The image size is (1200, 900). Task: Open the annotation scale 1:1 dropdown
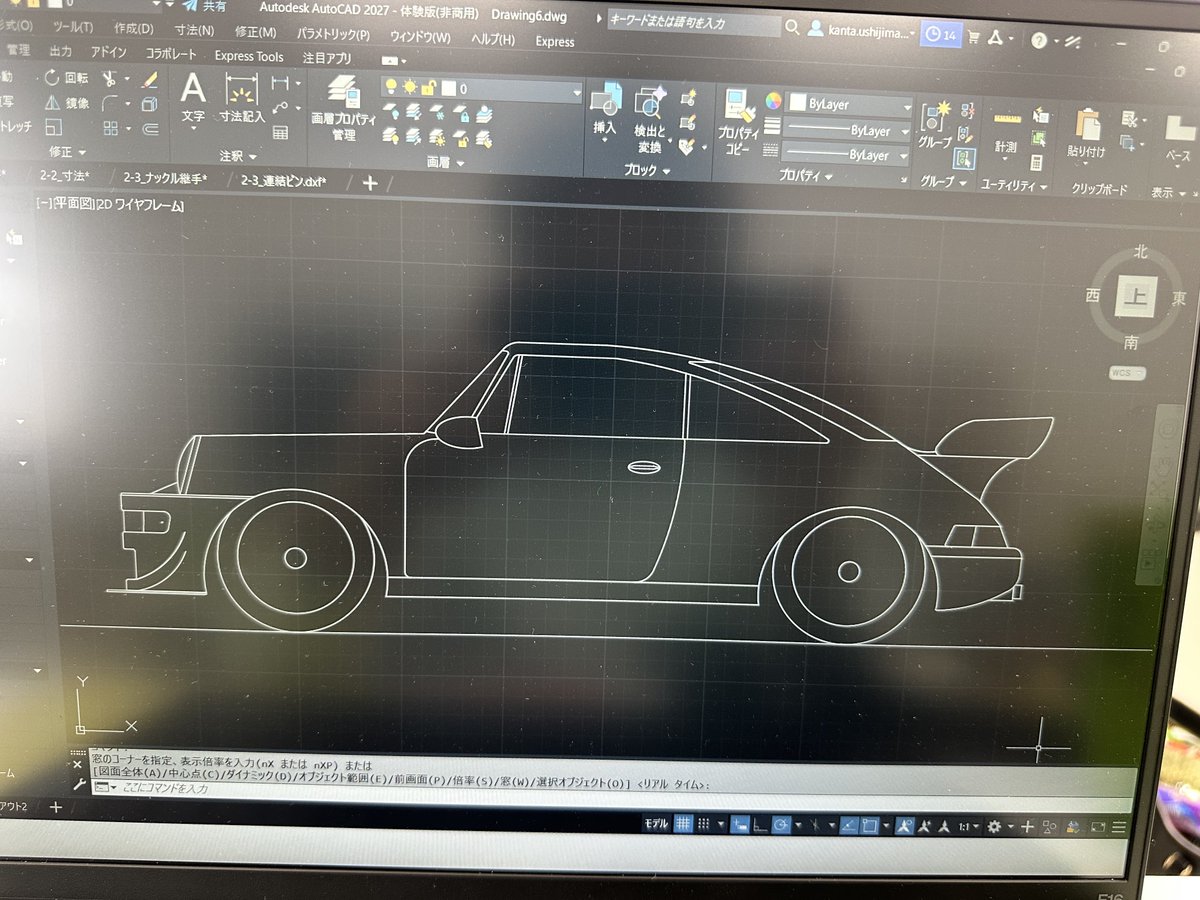[x=968, y=826]
